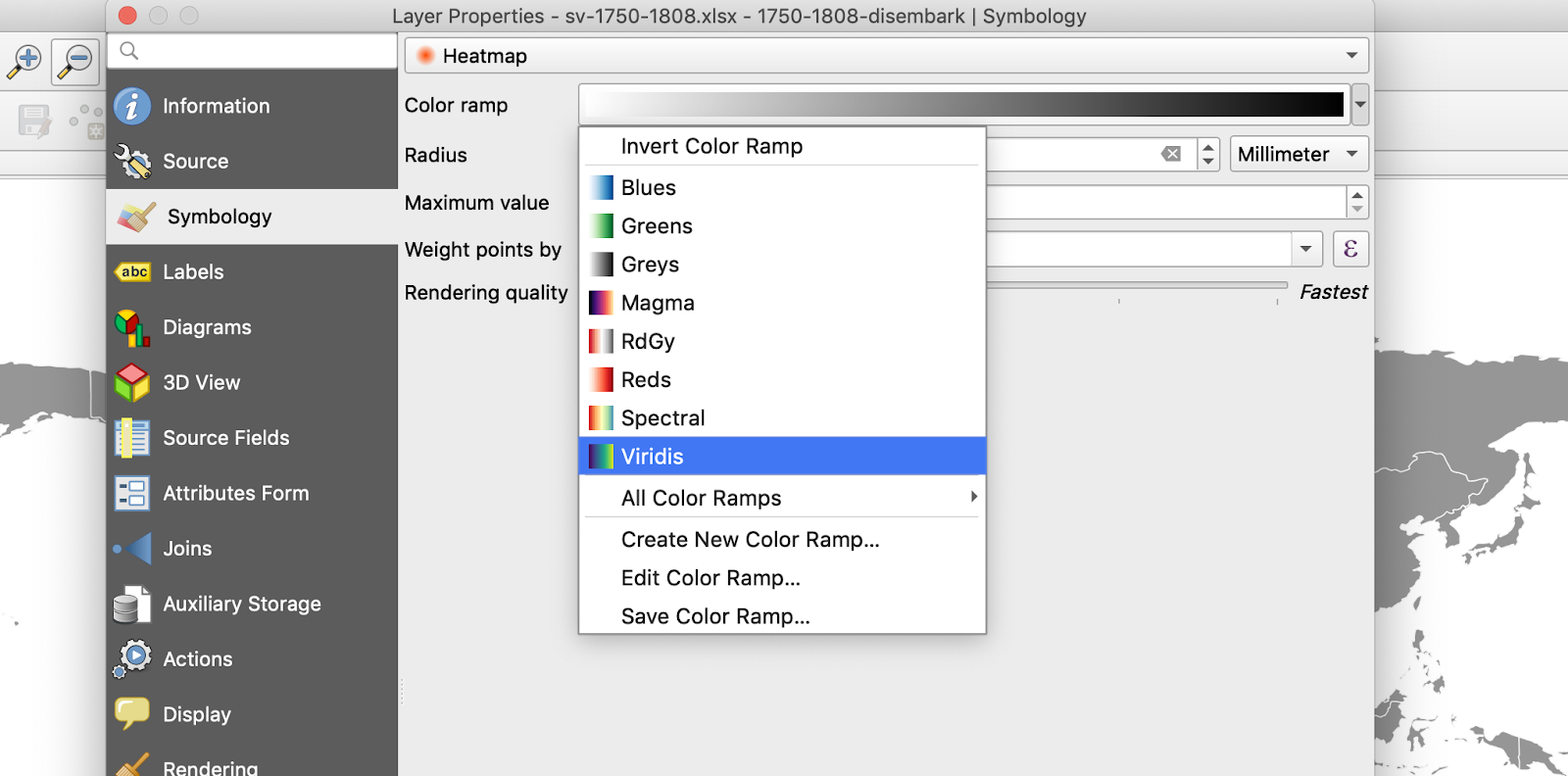Image resolution: width=1568 pixels, height=776 pixels.
Task: Open the 3D View cube icon
Action: [132, 382]
